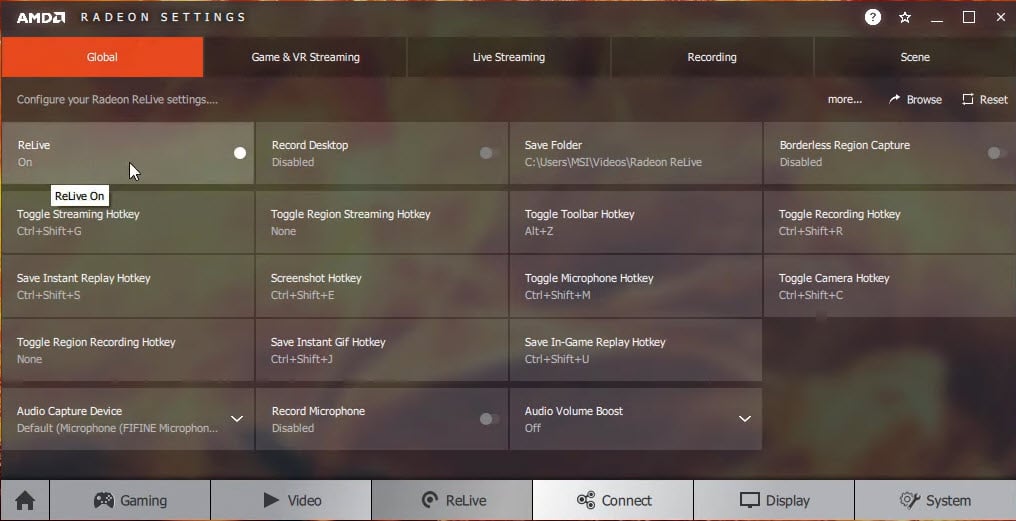This screenshot has width=1016, height=521.
Task: Click the Video label in bottom bar
Action: (x=305, y=501)
